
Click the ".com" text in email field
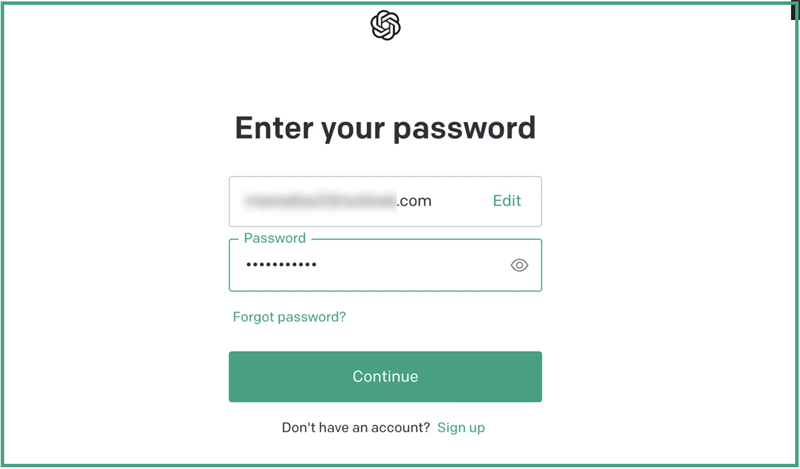pos(414,201)
